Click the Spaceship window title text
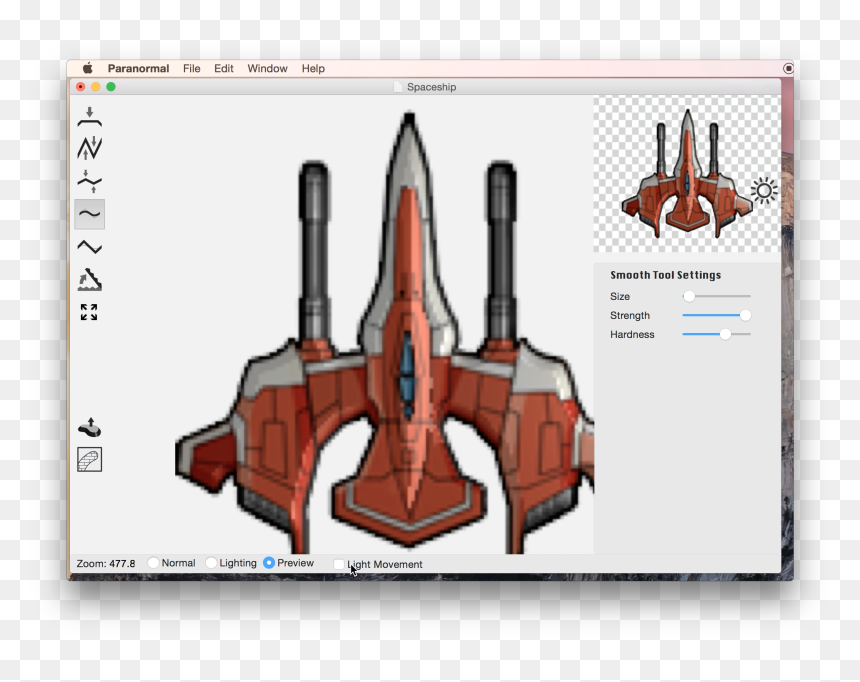Viewport: 860px width, 682px height. [432, 87]
